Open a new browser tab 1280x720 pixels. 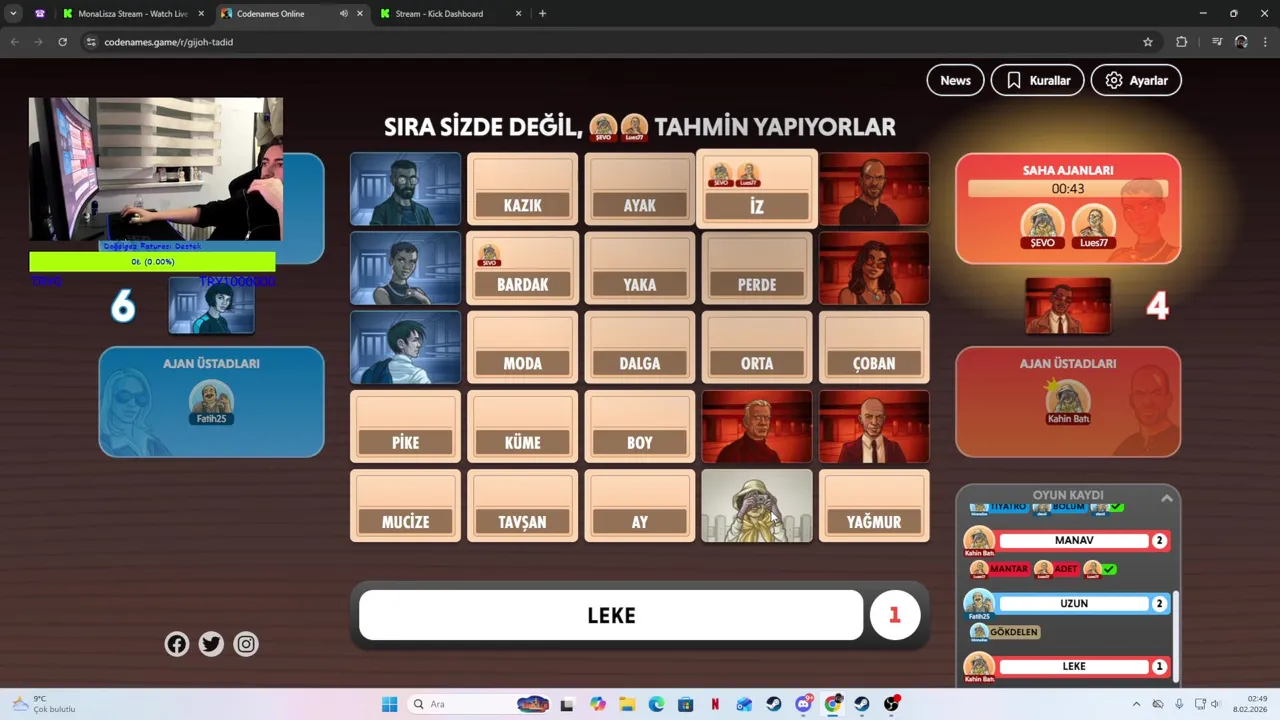pos(542,14)
